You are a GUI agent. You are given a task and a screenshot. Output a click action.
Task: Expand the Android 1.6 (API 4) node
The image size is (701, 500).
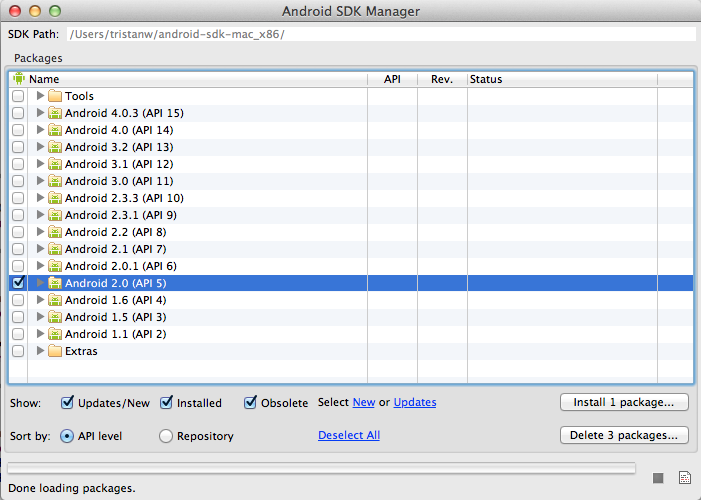point(40,300)
